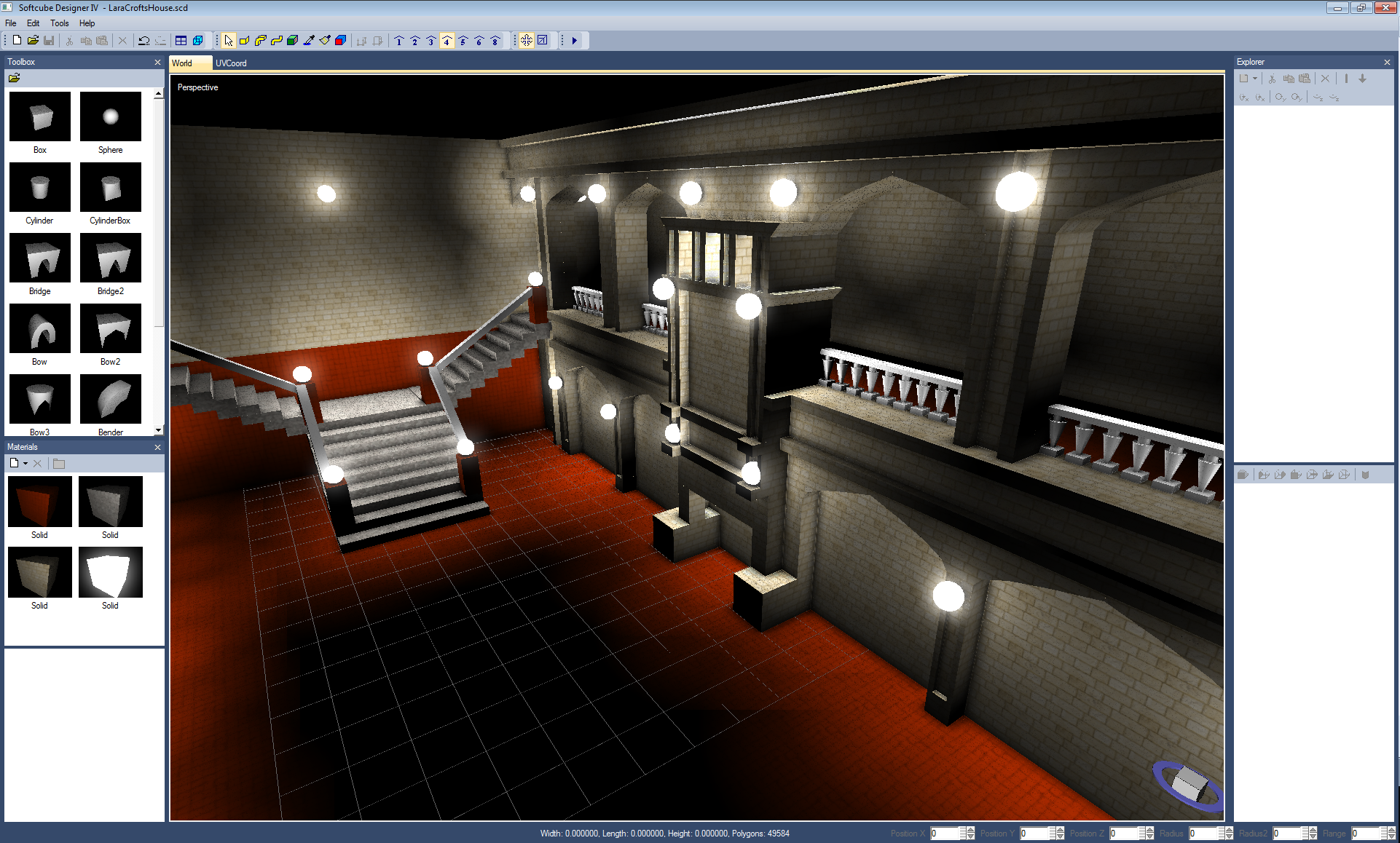Open the new material dropdown arrow
The image size is (1400, 843).
pyautogui.click(x=25, y=464)
